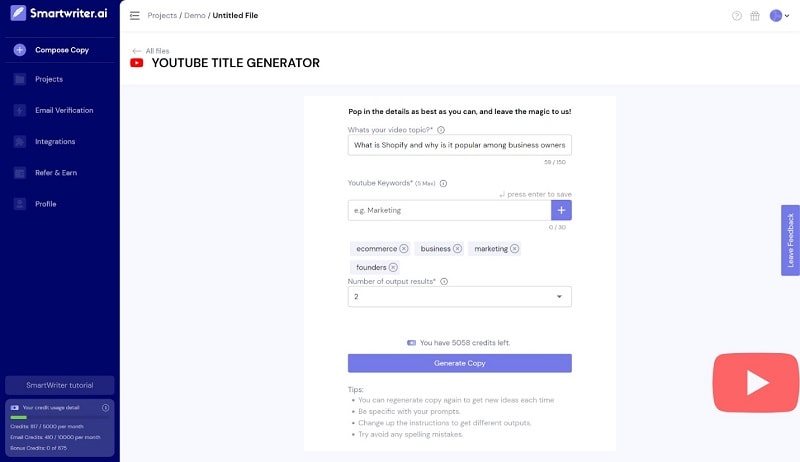Open Integrations from the sidebar
Viewport: 800px width, 462px height.
[54, 141]
